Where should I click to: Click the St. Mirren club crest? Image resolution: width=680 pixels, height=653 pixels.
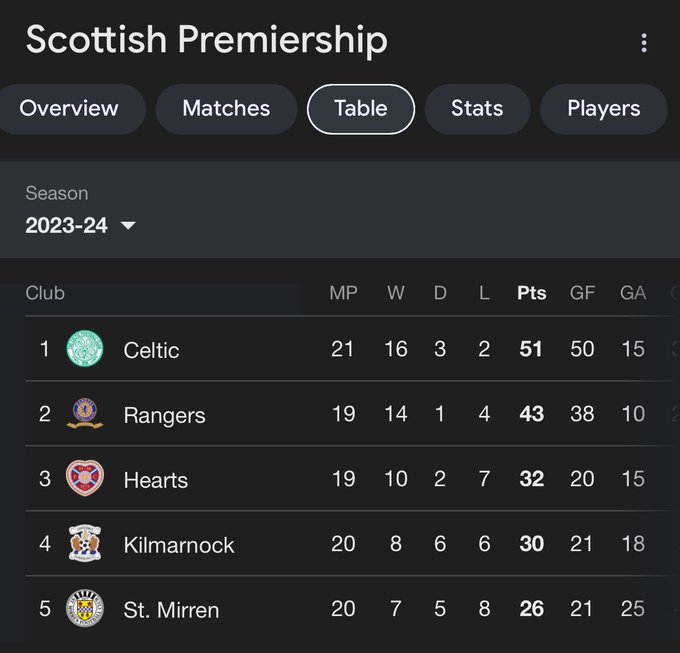[85, 608]
